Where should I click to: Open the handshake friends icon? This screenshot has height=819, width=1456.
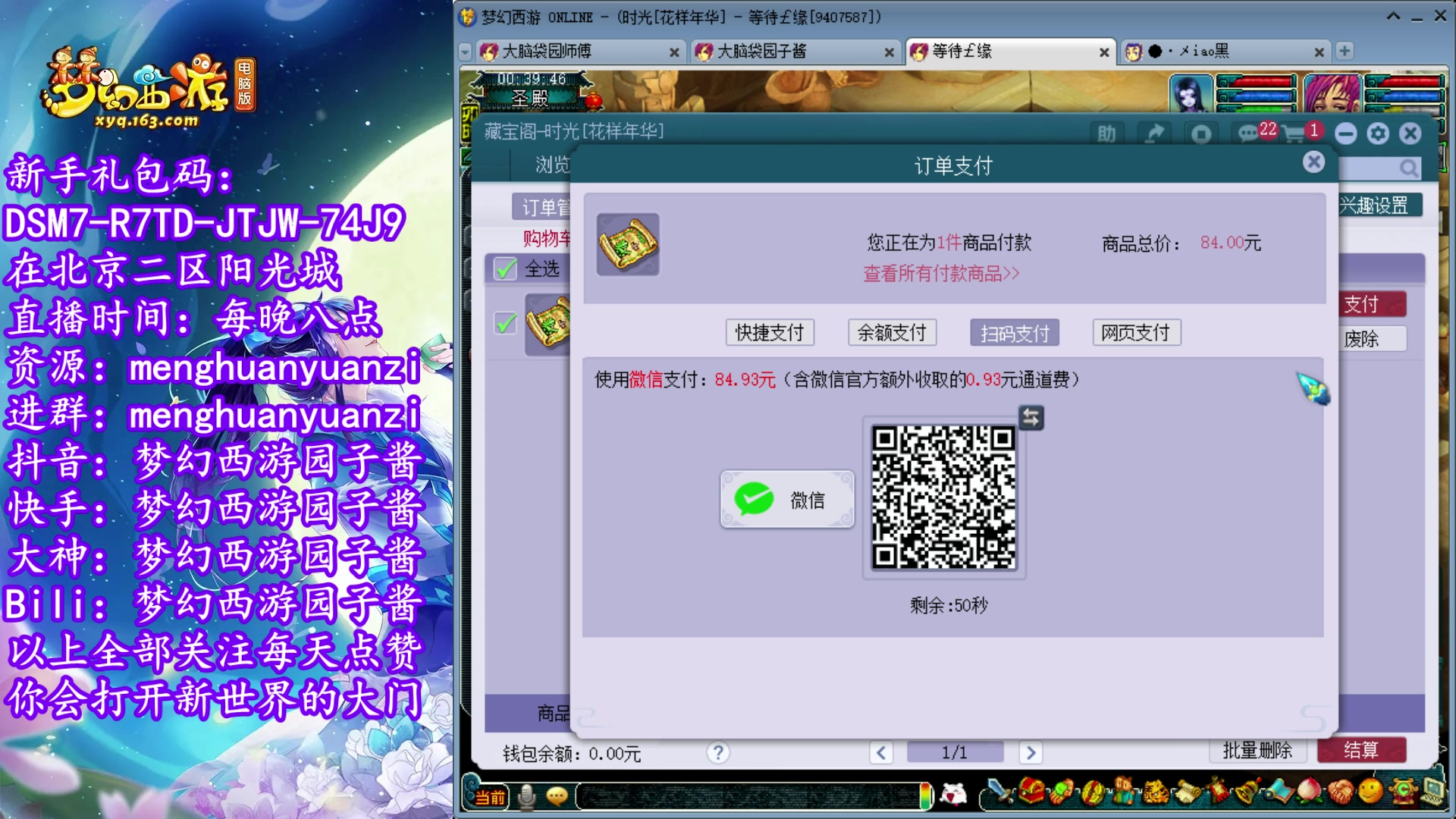(1340, 792)
